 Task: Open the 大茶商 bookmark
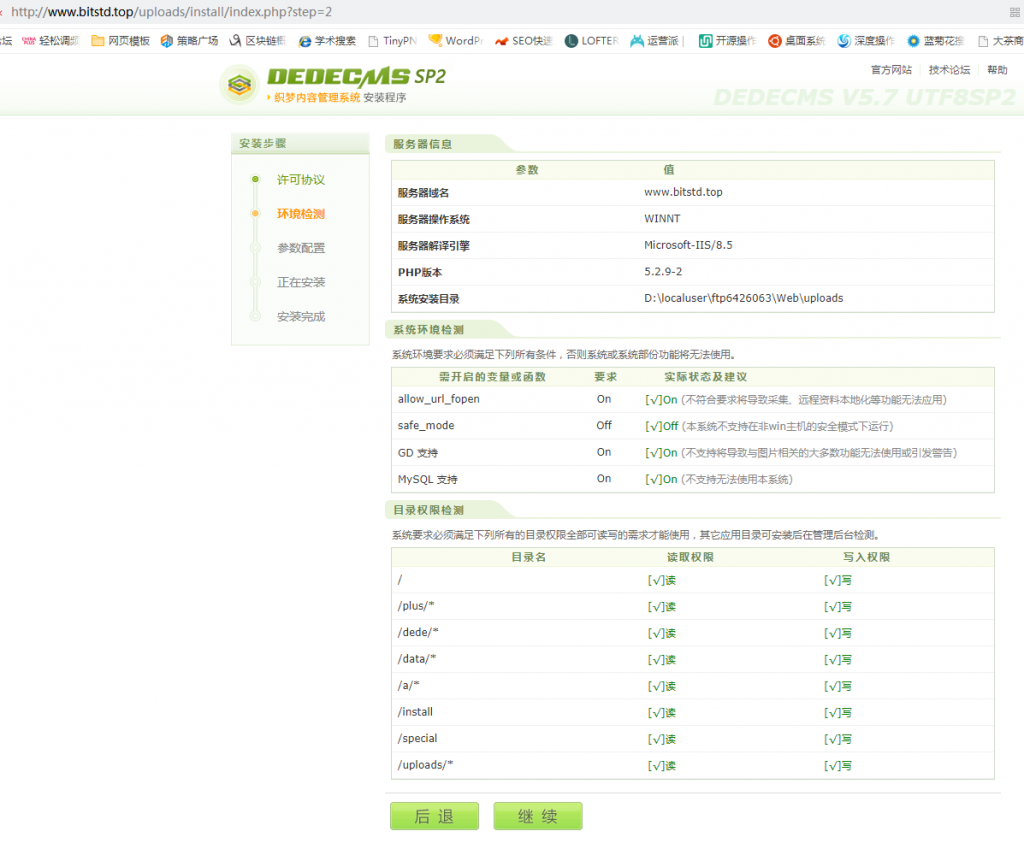[x=1000, y=40]
